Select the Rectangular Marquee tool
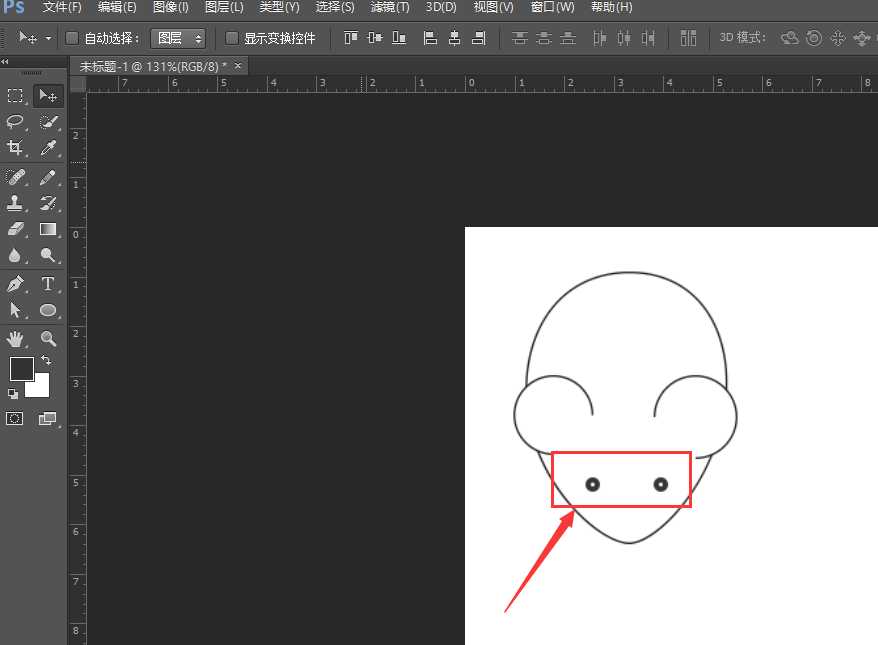The width and height of the screenshot is (878, 645). tap(16, 96)
